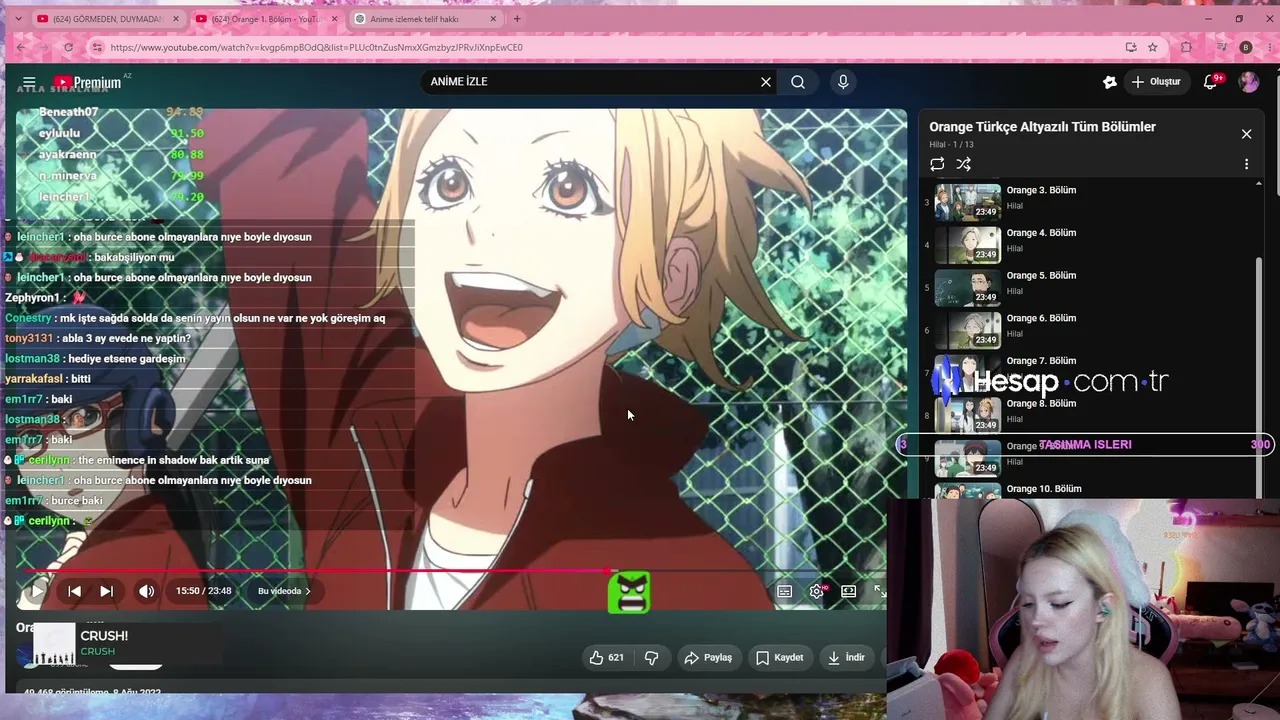Screen dimensions: 1280x720
Task: Open the Orange 6. Bölüm thumbnail
Action: [x=967, y=330]
